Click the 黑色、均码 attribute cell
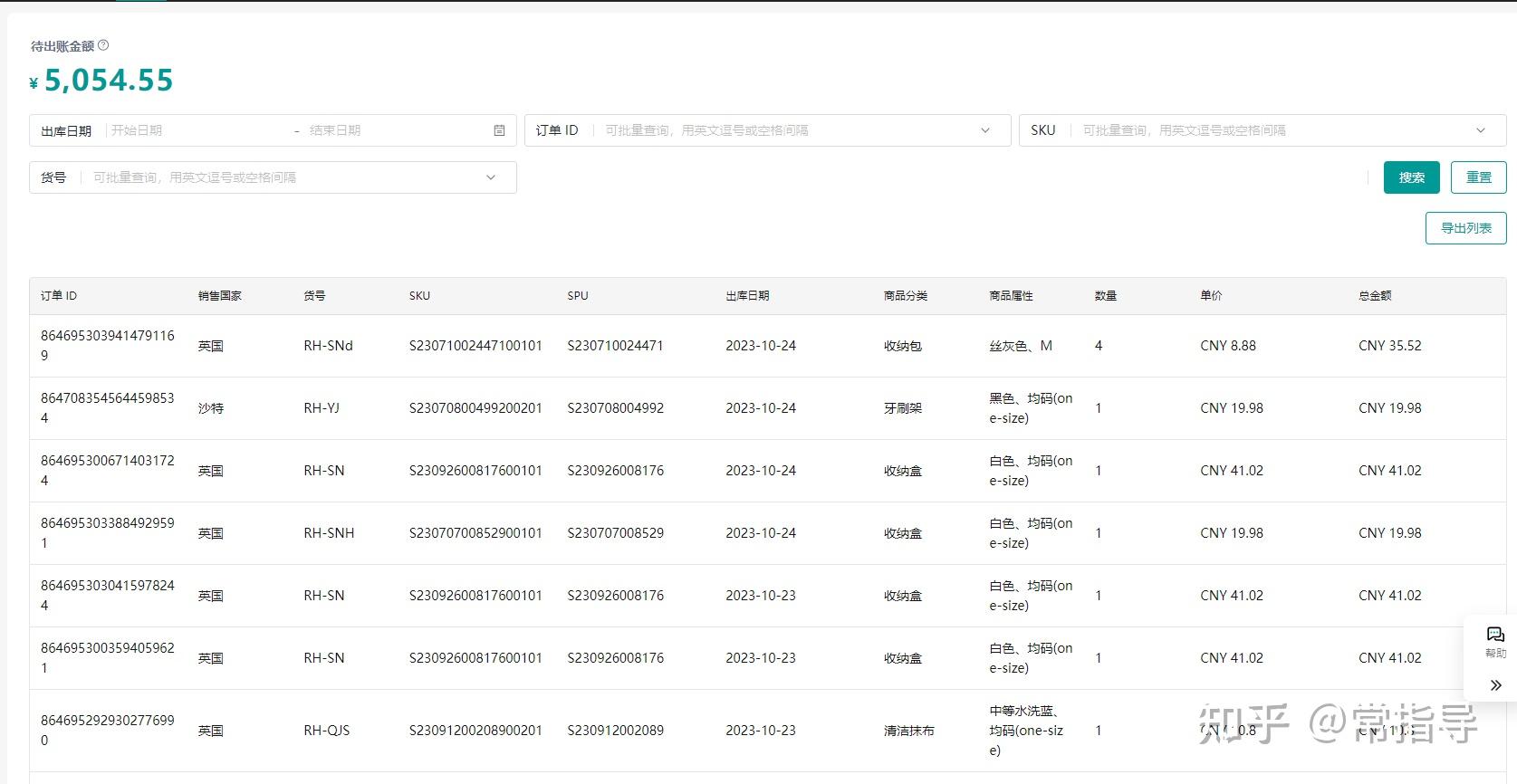The height and width of the screenshot is (784, 1517). pyautogui.click(x=1031, y=408)
